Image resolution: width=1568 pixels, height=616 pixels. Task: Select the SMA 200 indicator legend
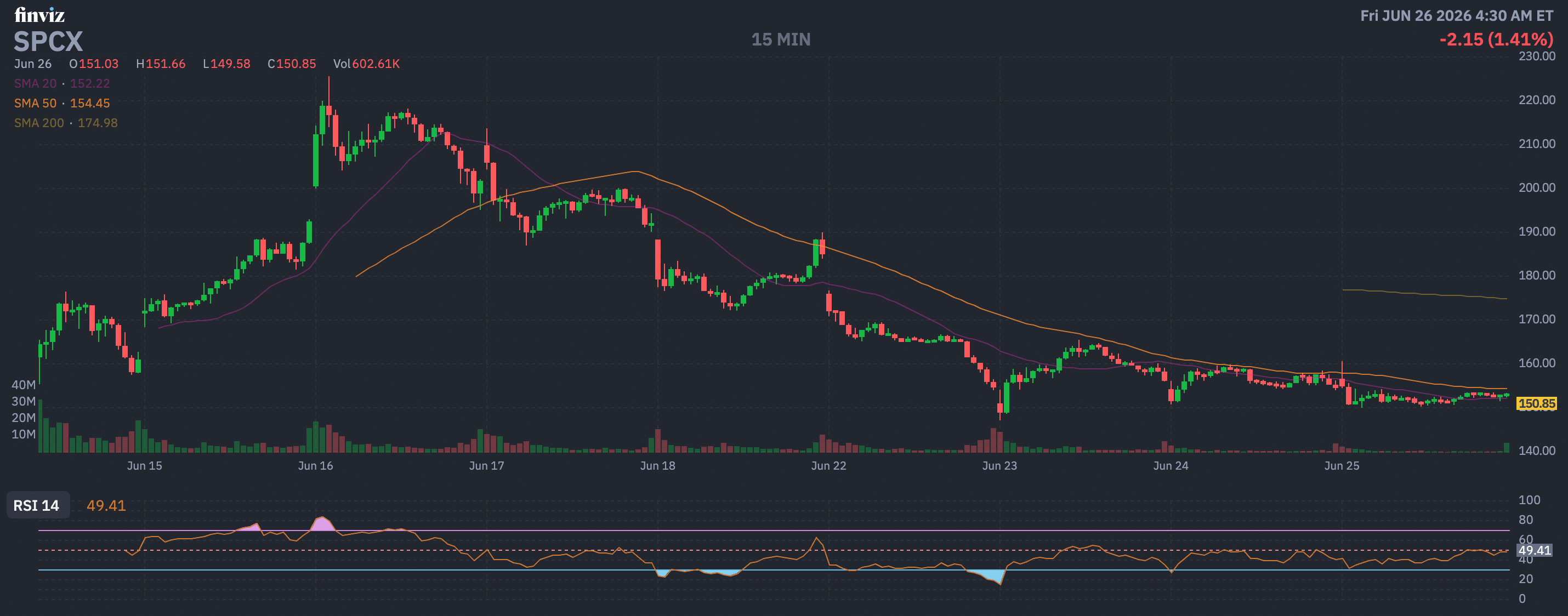click(66, 123)
